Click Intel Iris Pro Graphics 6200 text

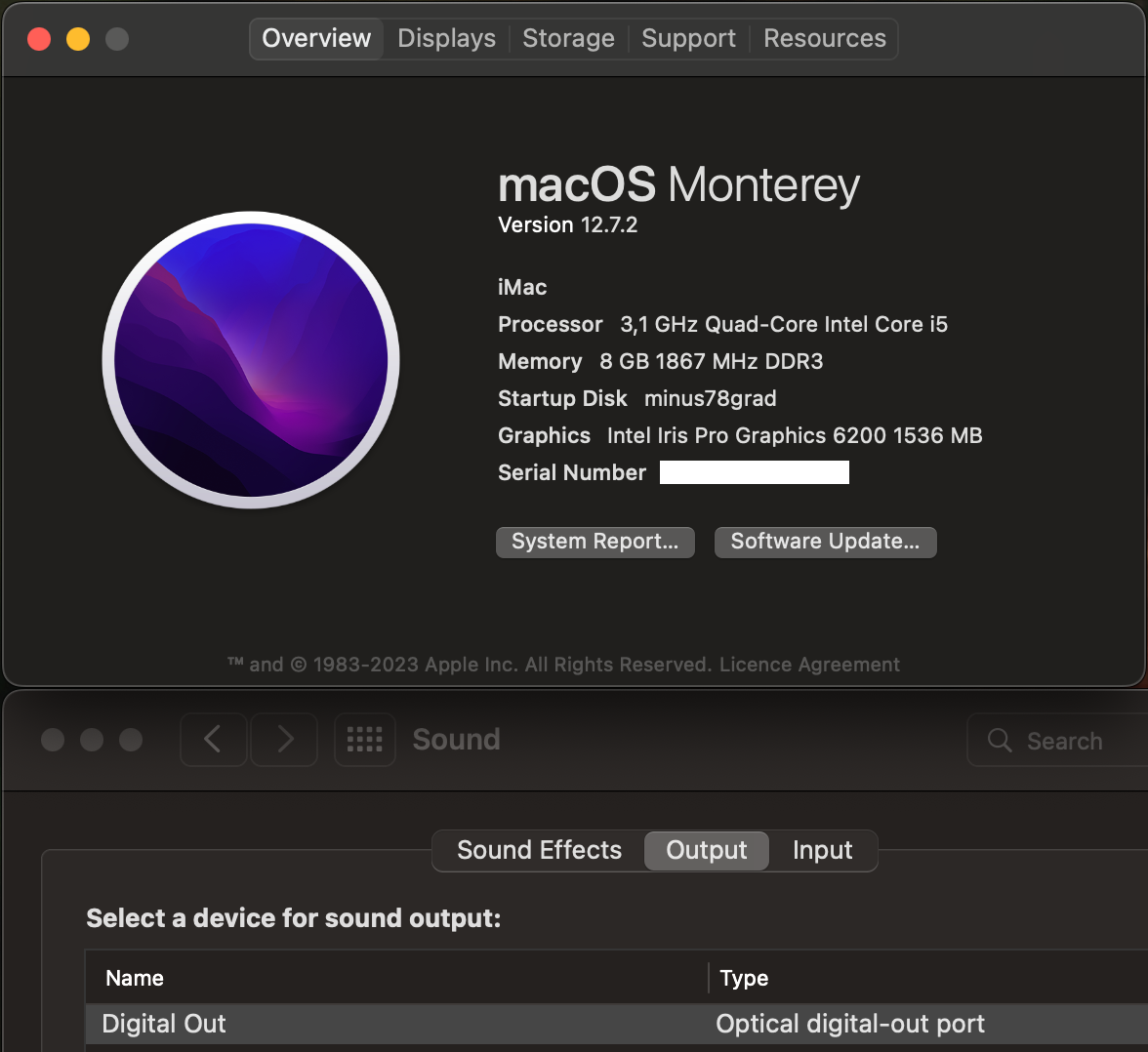[x=795, y=435]
